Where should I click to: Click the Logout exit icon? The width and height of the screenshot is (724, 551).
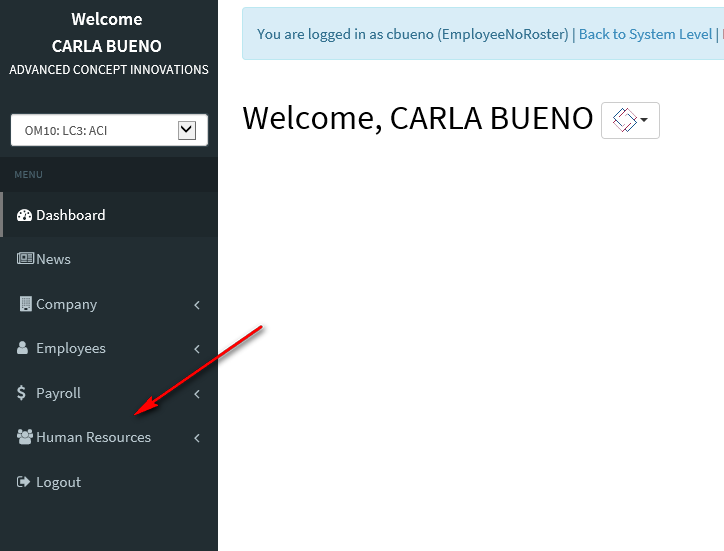point(23,482)
